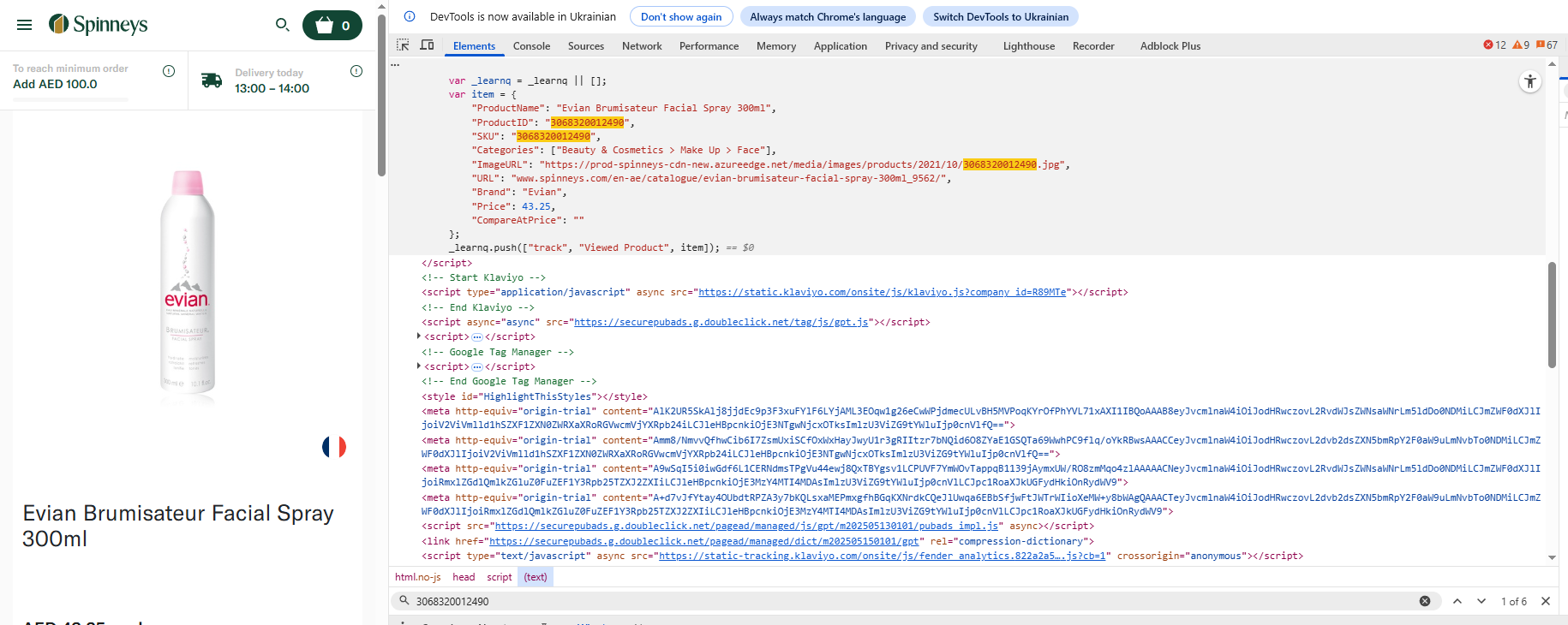The image size is (1568, 625).
Task: Click the Evian Brumisateur Facial Spray title
Action: pyautogui.click(x=178, y=526)
